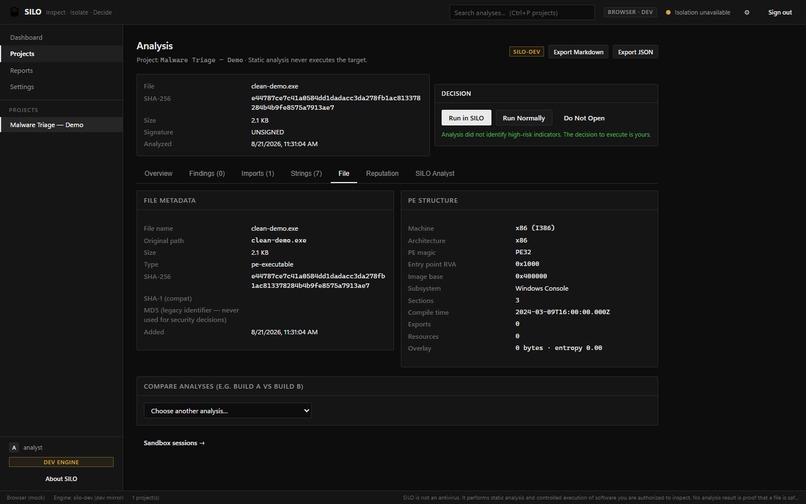Click the analyst username label
806x504 pixels.
(33, 447)
